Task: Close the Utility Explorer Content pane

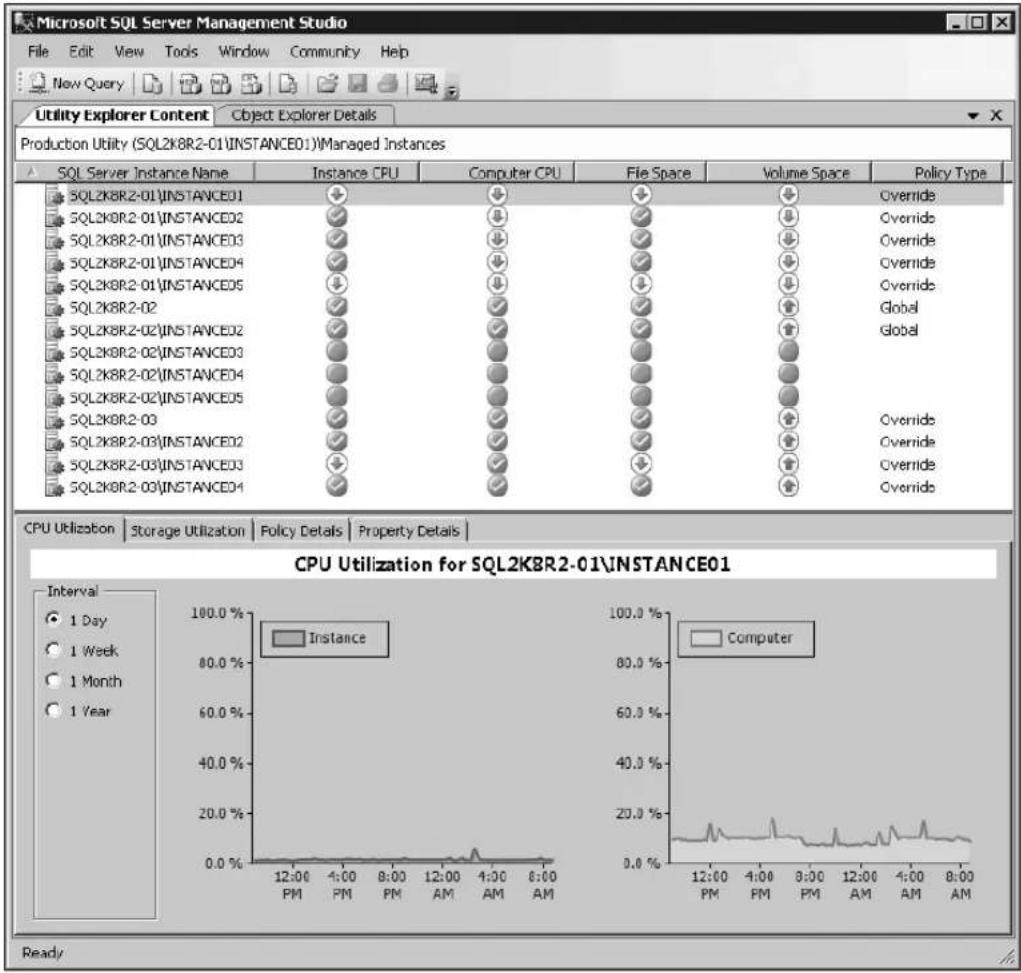Action: (x=996, y=115)
